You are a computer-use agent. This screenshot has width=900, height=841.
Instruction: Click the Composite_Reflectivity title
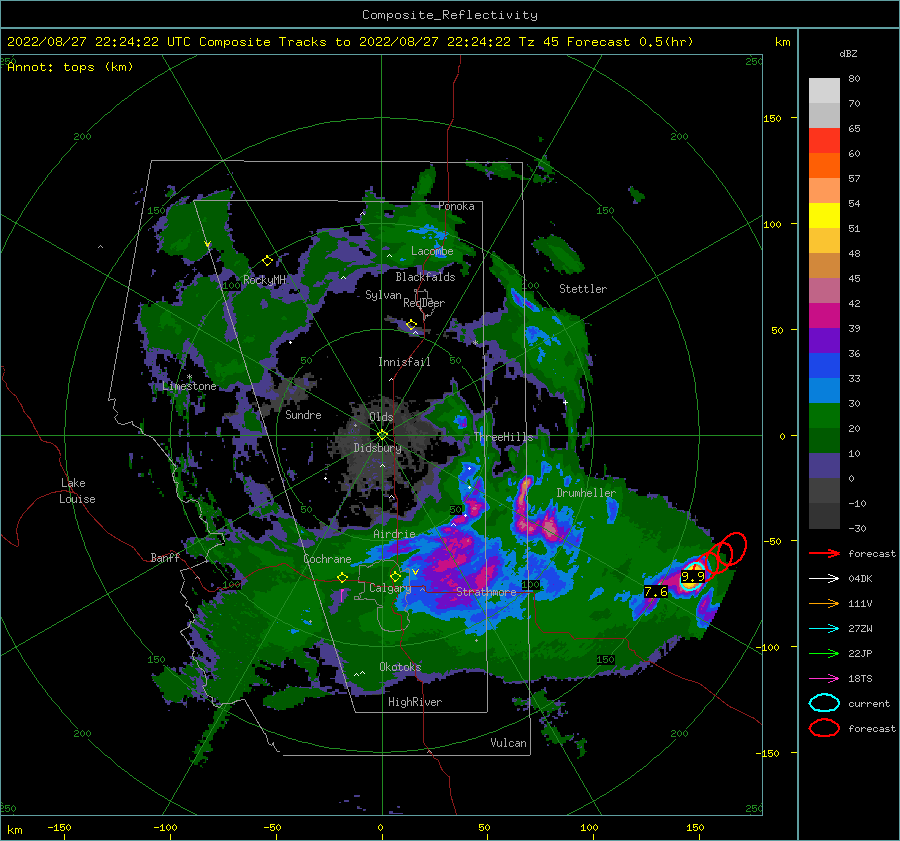click(x=449, y=15)
